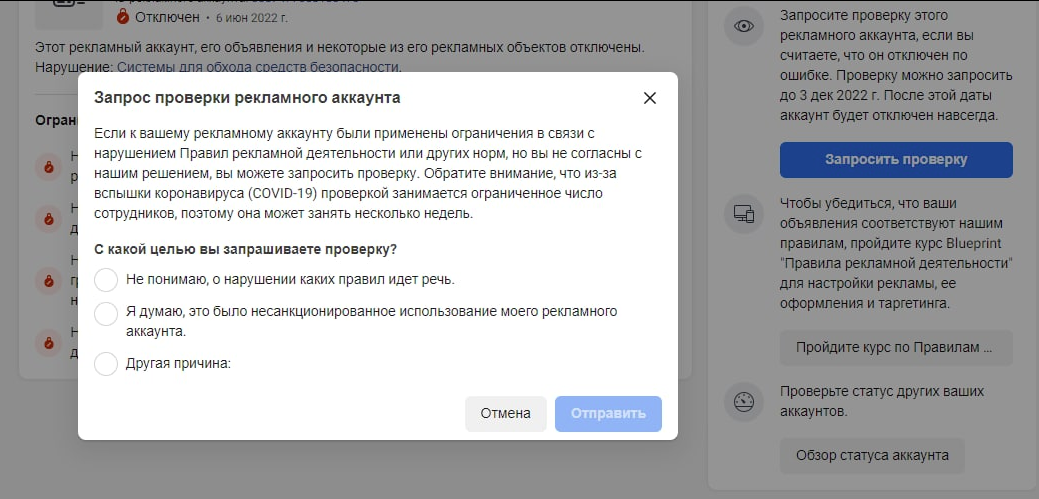Click the Отмена button
1039x499 pixels.
click(506, 414)
